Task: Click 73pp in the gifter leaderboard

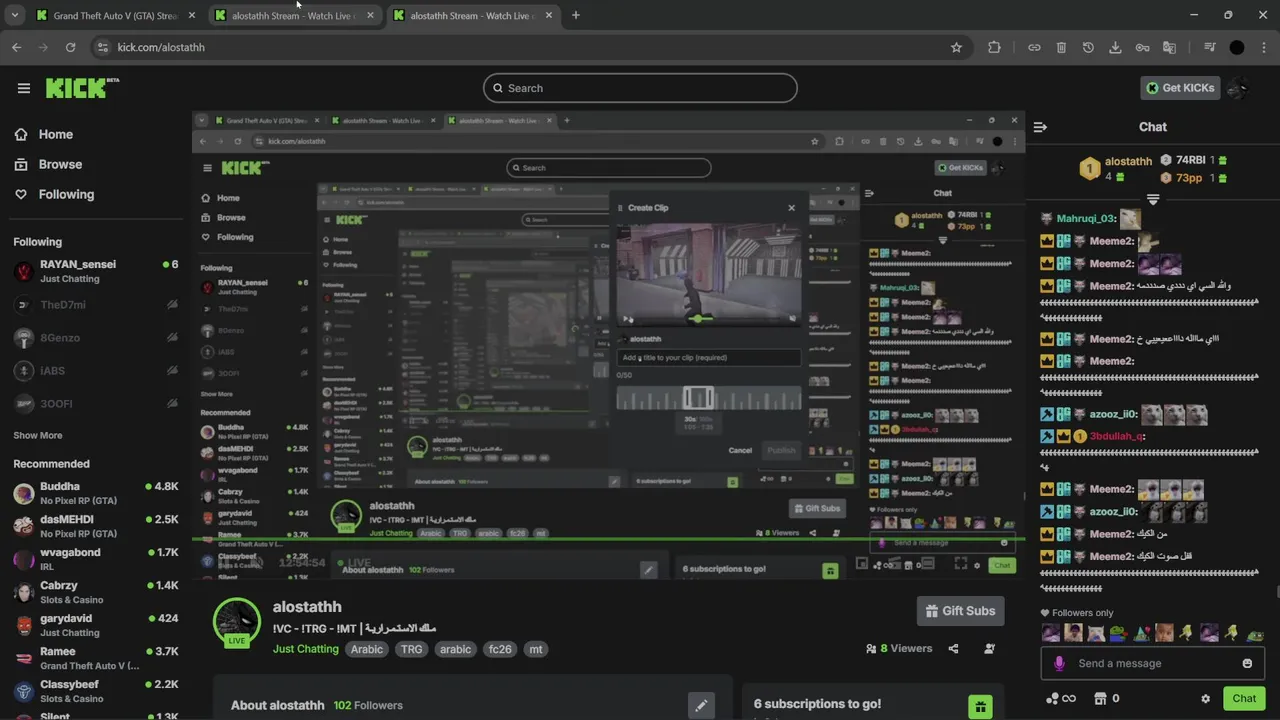Action: coord(1189,178)
